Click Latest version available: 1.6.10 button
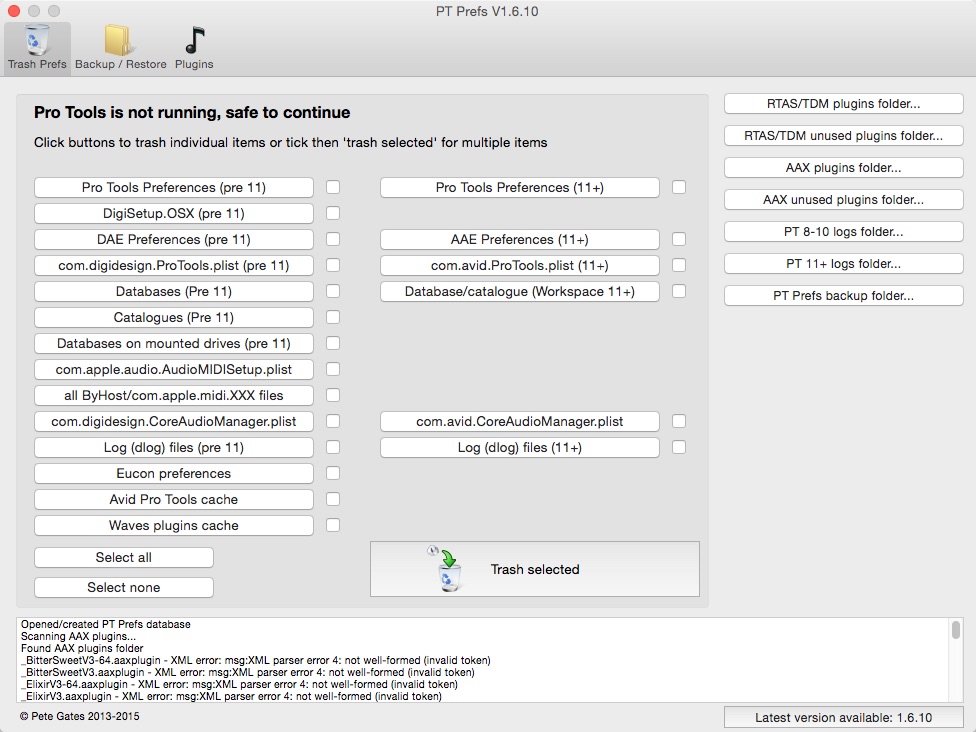This screenshot has height=732, width=976. click(x=843, y=718)
